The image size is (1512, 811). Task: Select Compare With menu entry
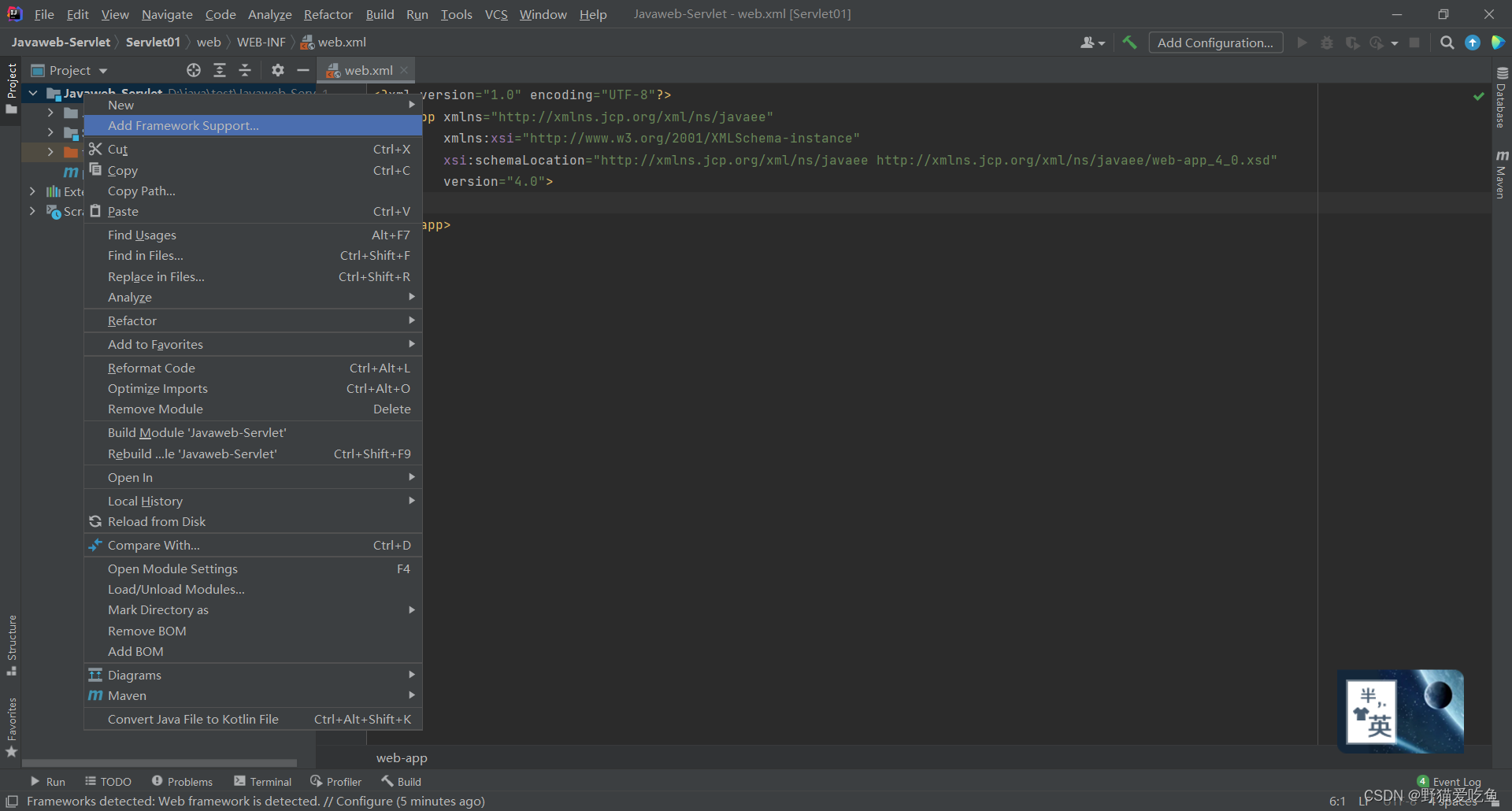click(x=253, y=545)
